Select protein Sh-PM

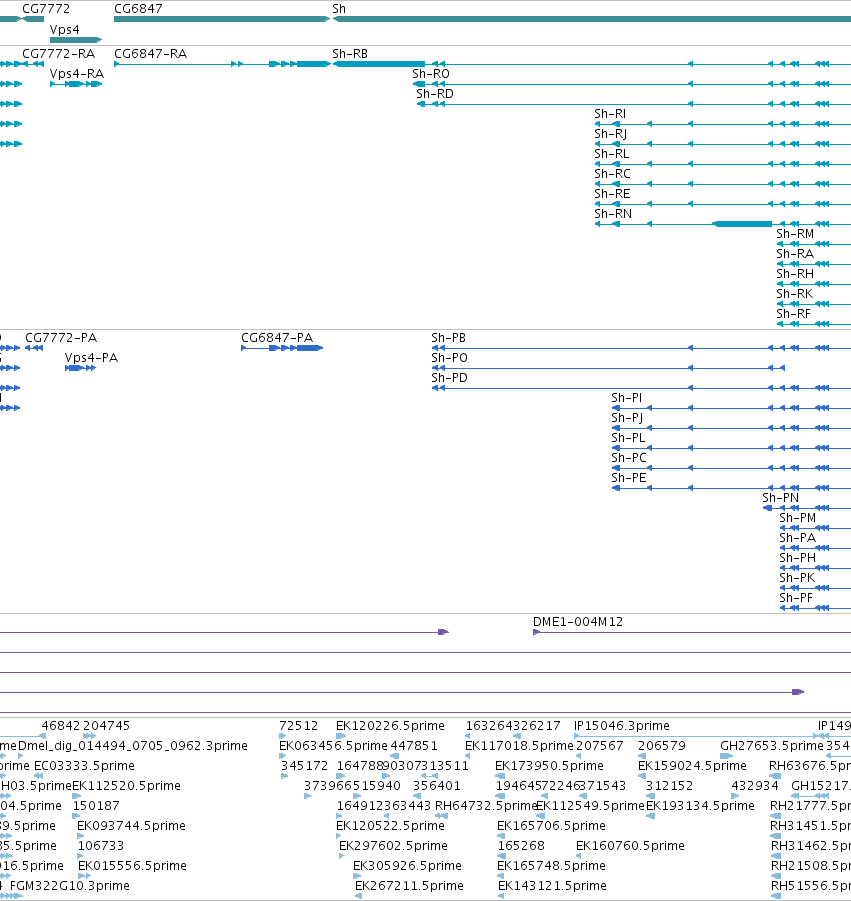coord(798,518)
